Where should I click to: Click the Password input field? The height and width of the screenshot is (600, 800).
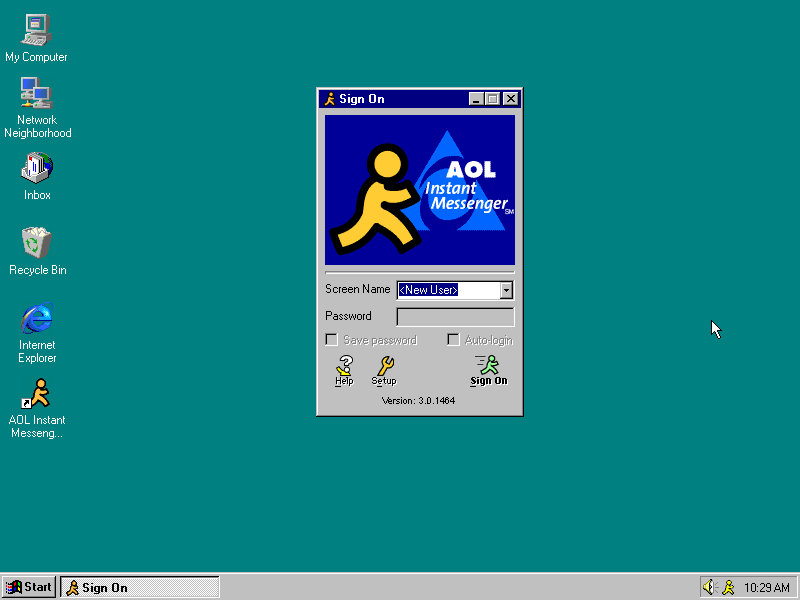point(455,317)
